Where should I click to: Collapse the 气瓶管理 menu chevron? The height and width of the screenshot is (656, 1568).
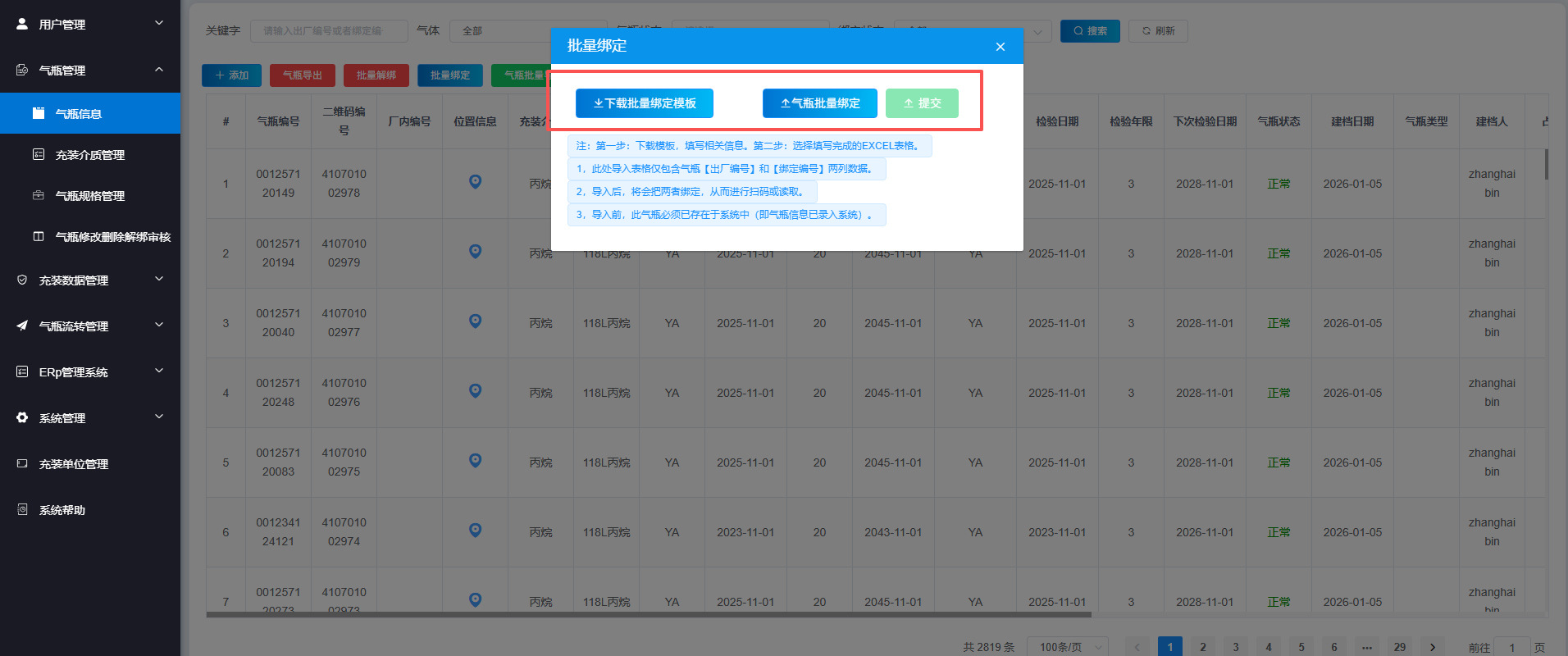tap(159, 70)
